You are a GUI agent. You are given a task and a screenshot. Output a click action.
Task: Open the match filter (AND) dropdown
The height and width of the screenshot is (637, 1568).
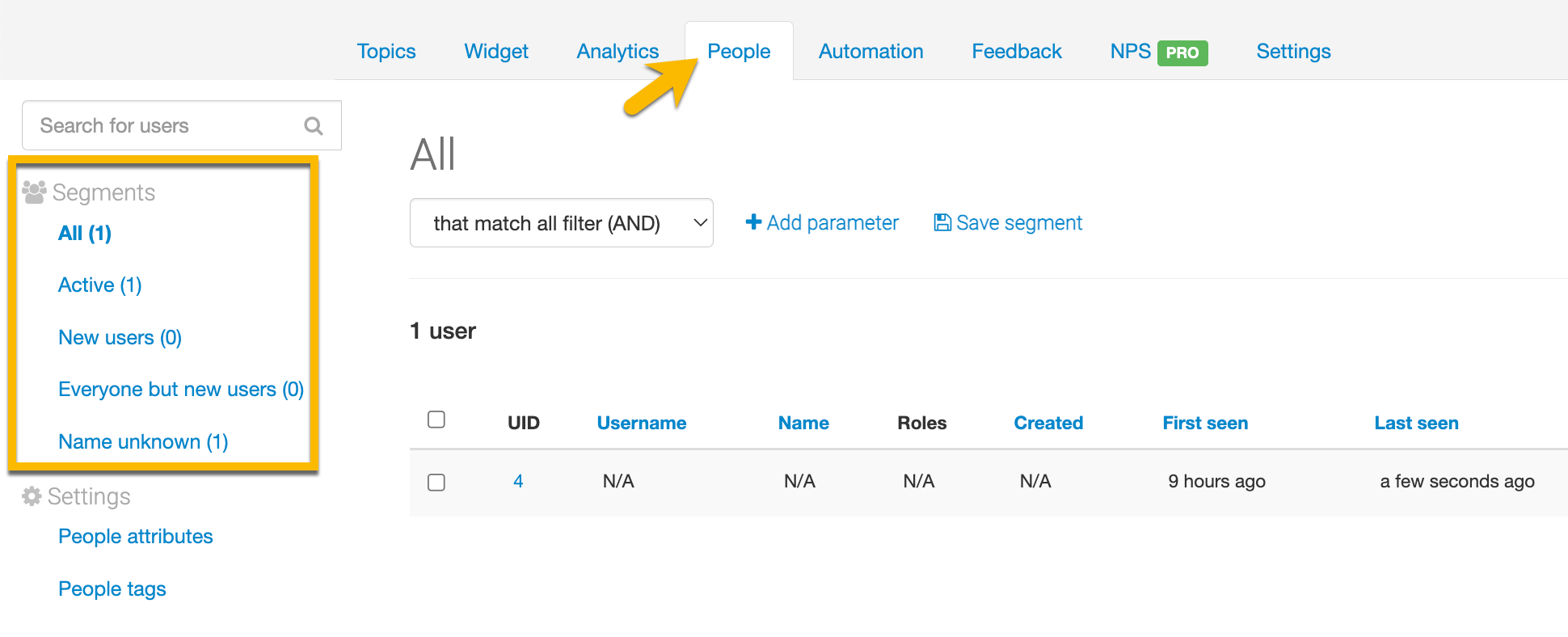coord(561,223)
